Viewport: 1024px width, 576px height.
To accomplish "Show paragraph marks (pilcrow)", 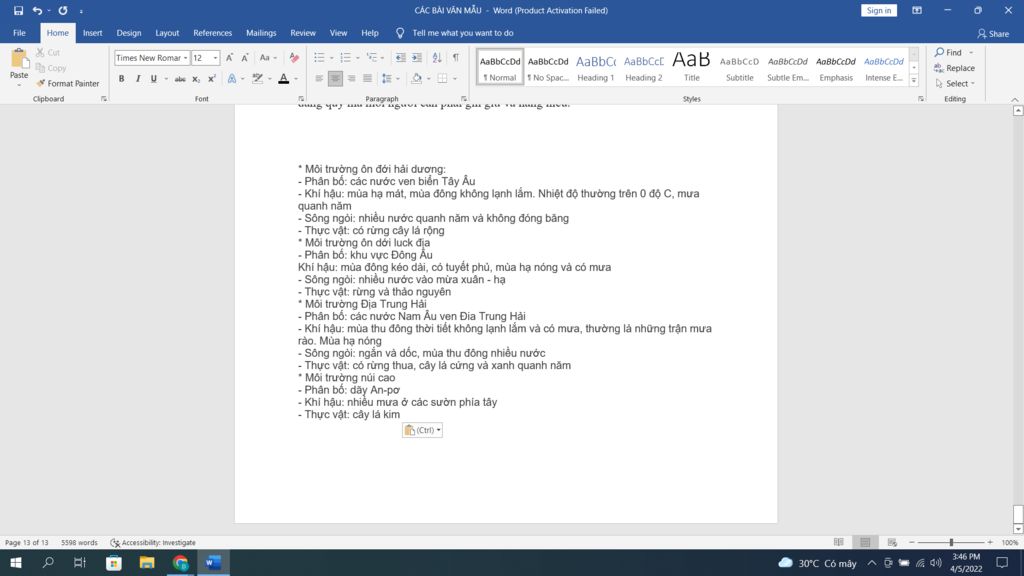I will [x=456, y=58].
